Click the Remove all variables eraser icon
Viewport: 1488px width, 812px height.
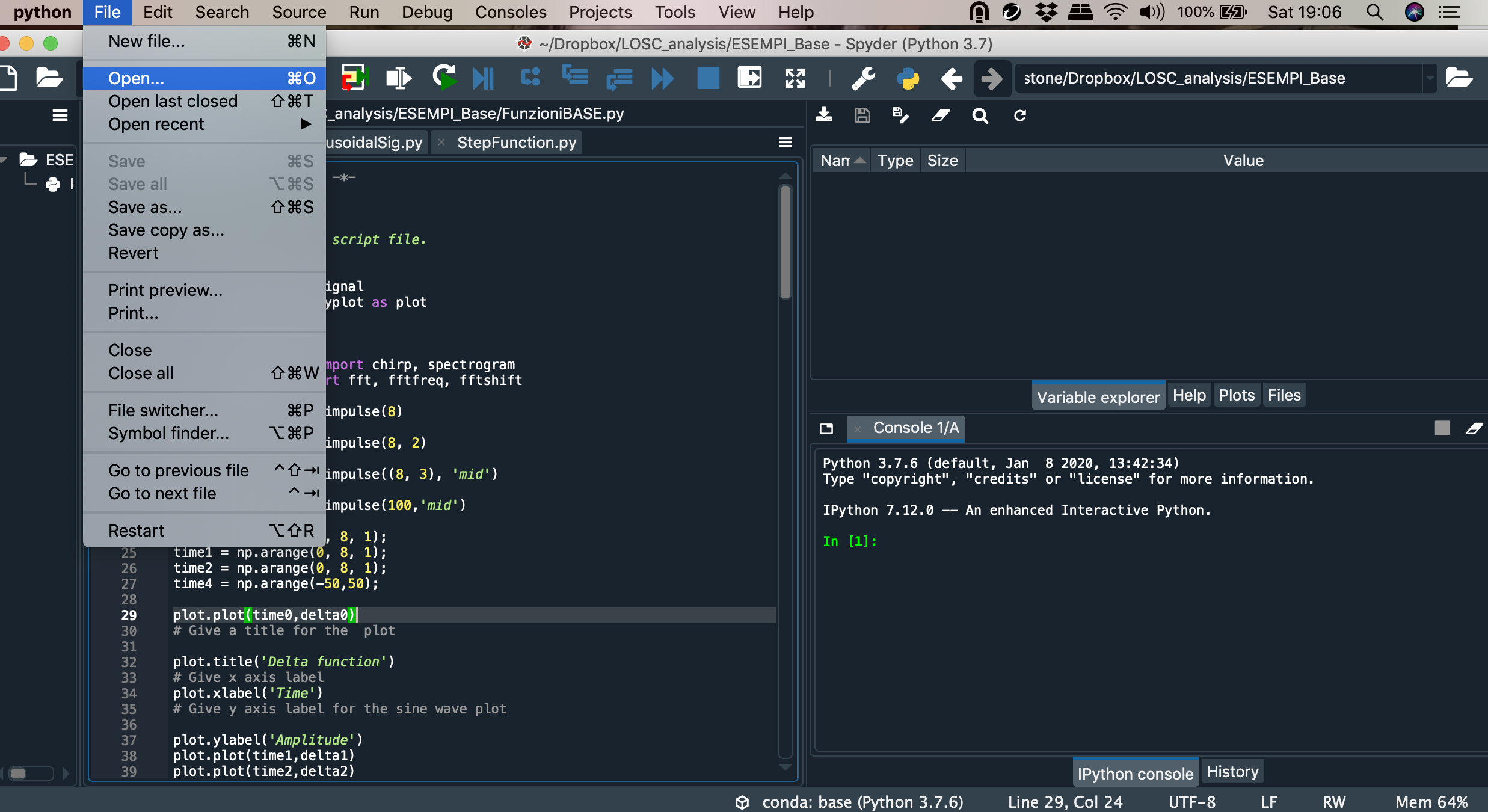(x=940, y=115)
